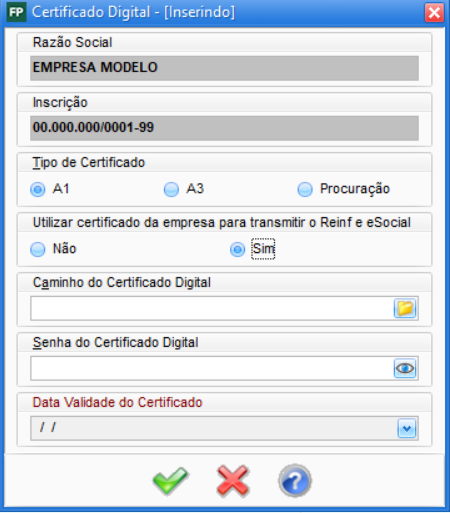Click the FP application icon in title bar
This screenshot has height=513, width=450.
point(16,12)
